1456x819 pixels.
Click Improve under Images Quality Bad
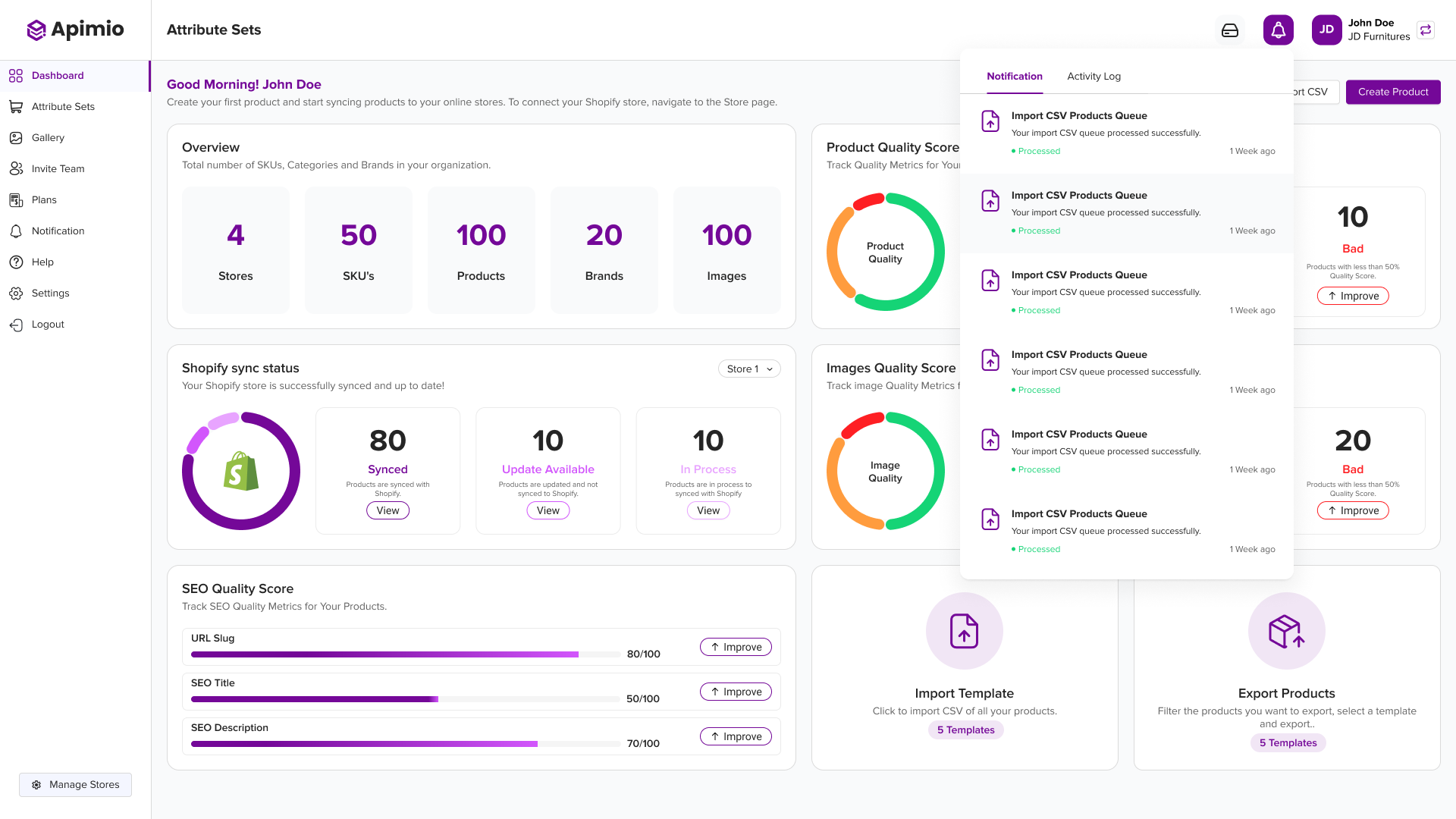tap(1353, 511)
